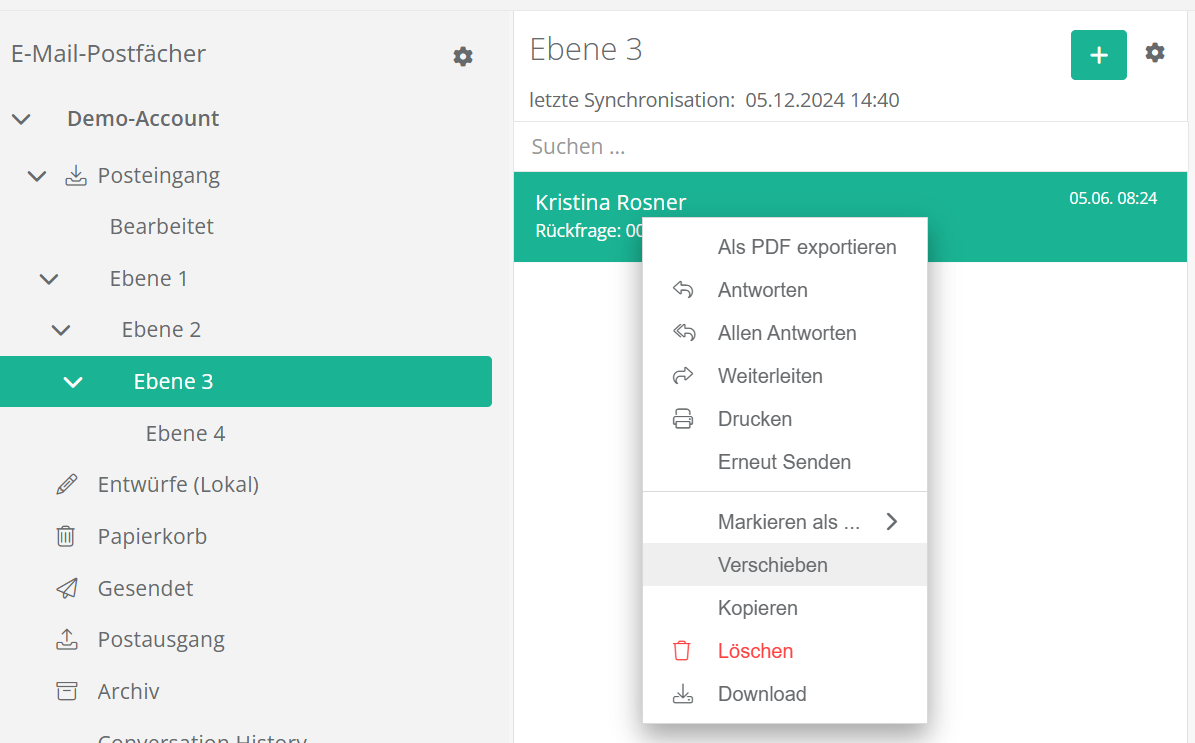Viewport: 1195px width, 743px height.
Task: Click the double-arrow Allen Antworten icon
Action: point(683,333)
